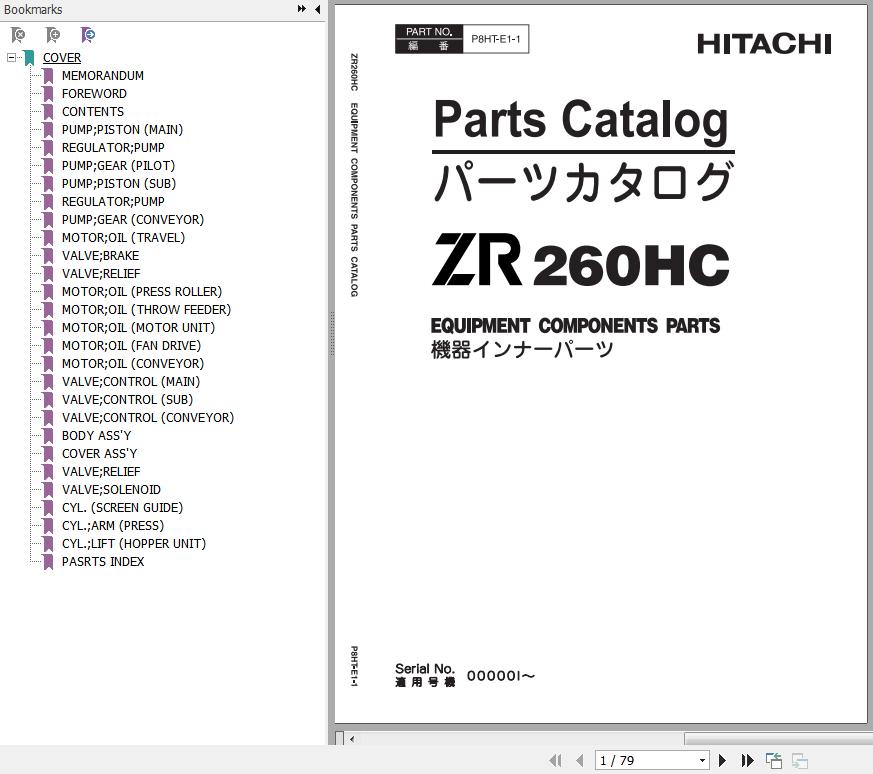Click the previous view icon
The image size is (873, 774).
[x=774, y=761]
